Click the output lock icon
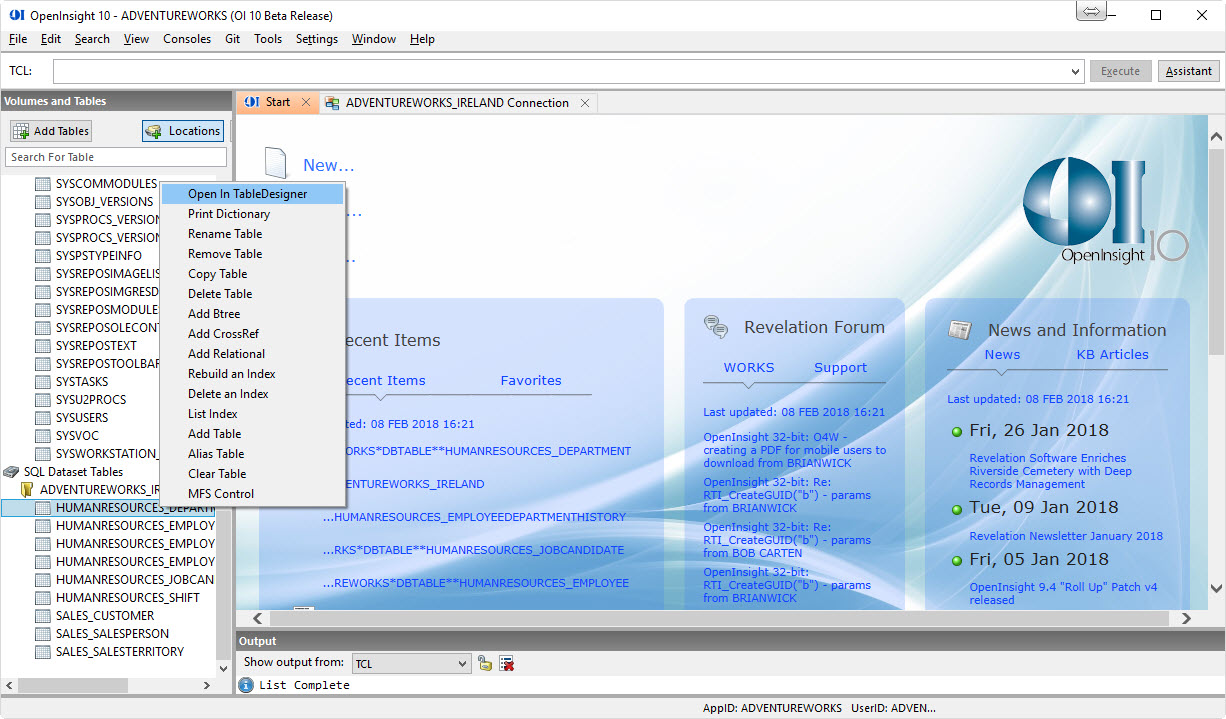1226x719 pixels. [485, 663]
